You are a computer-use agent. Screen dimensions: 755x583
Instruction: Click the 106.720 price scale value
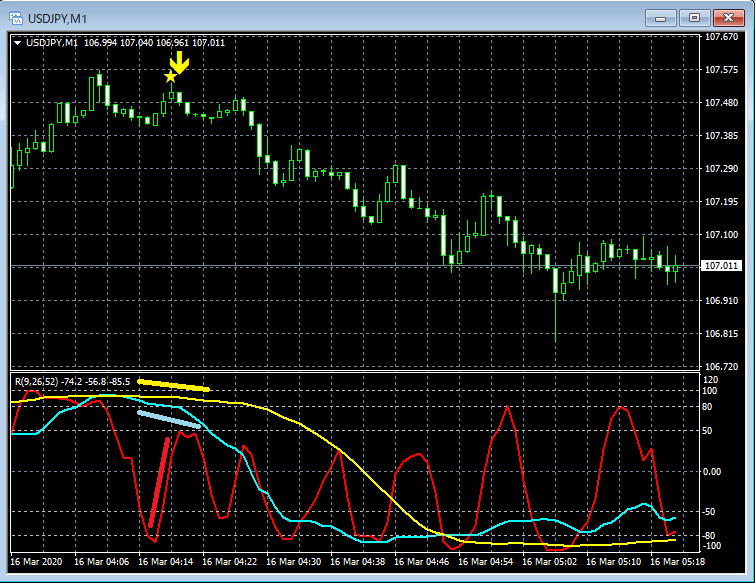(x=721, y=366)
